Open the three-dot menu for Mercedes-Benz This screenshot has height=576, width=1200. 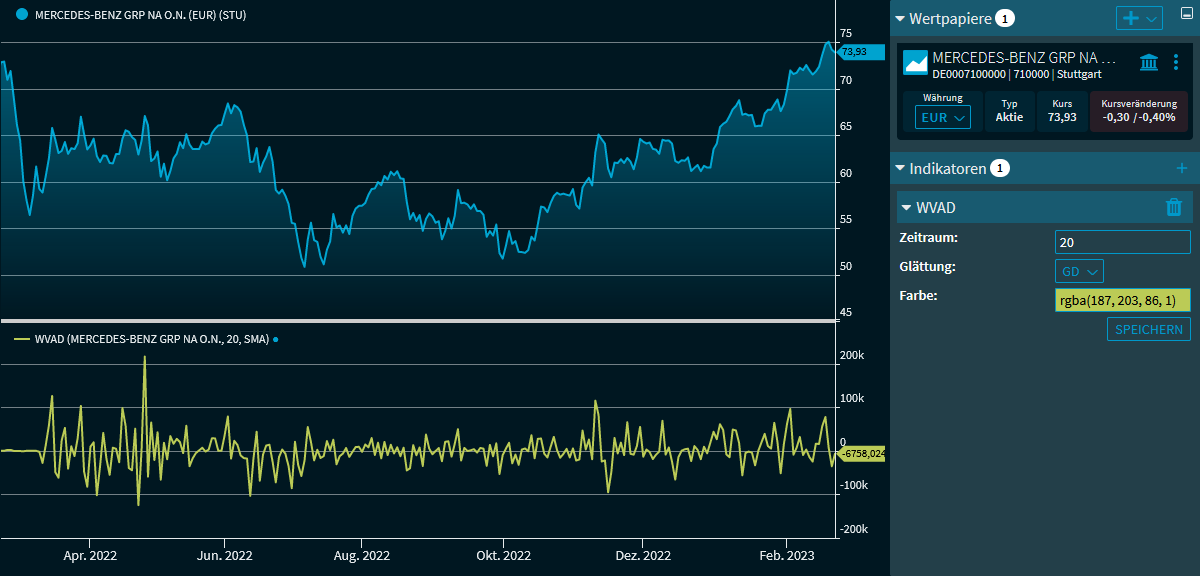[x=1176, y=62]
